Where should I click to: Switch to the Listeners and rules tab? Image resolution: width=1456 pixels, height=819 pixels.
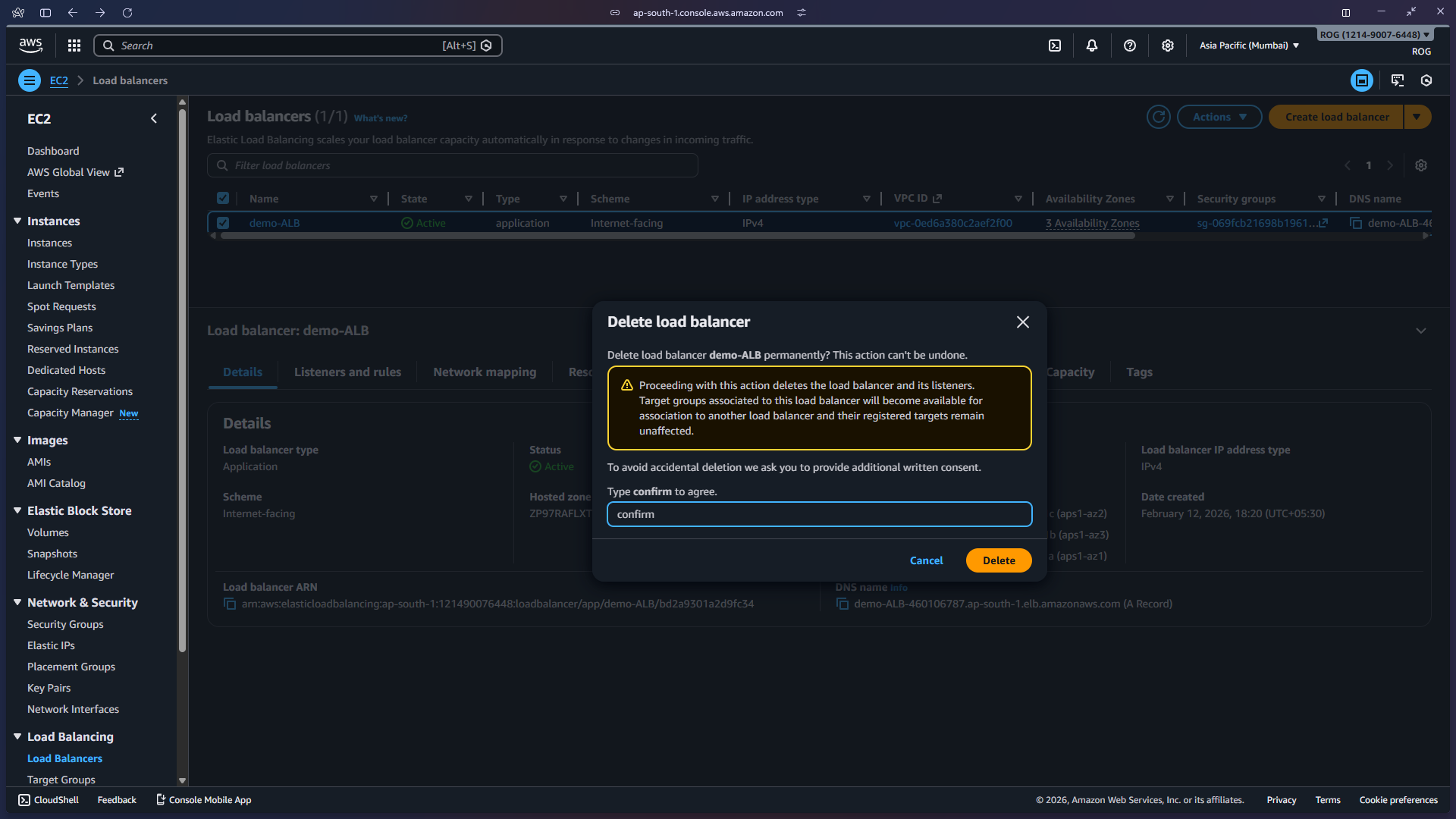tap(347, 372)
